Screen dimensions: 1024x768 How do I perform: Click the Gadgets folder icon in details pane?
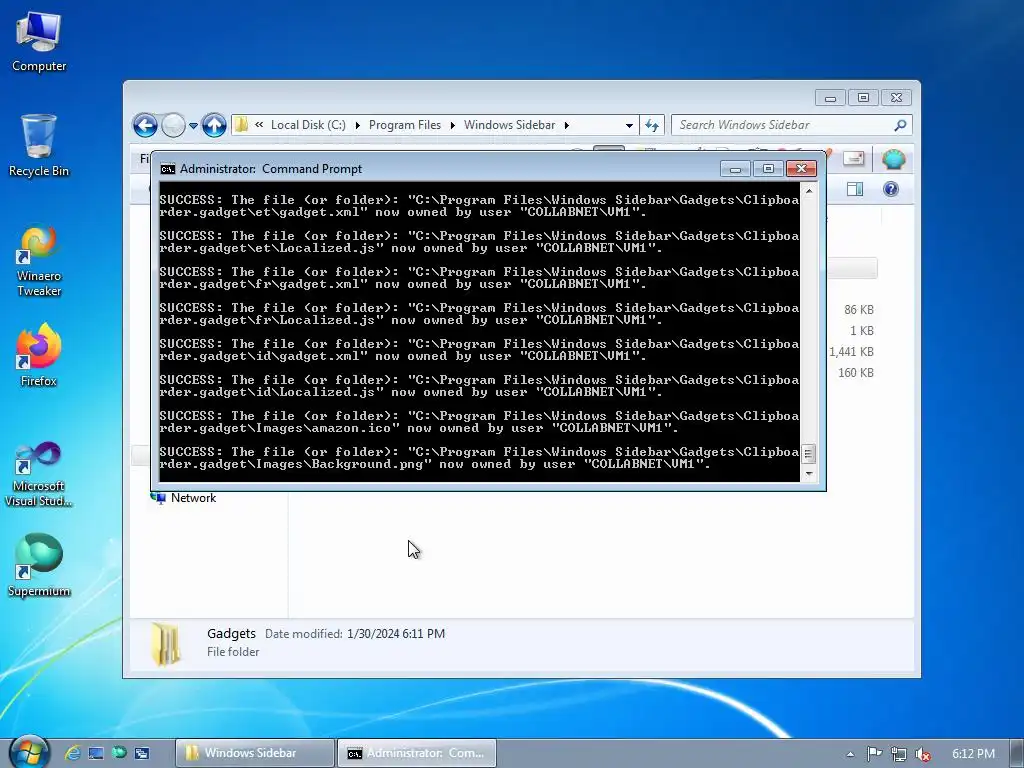[166, 644]
